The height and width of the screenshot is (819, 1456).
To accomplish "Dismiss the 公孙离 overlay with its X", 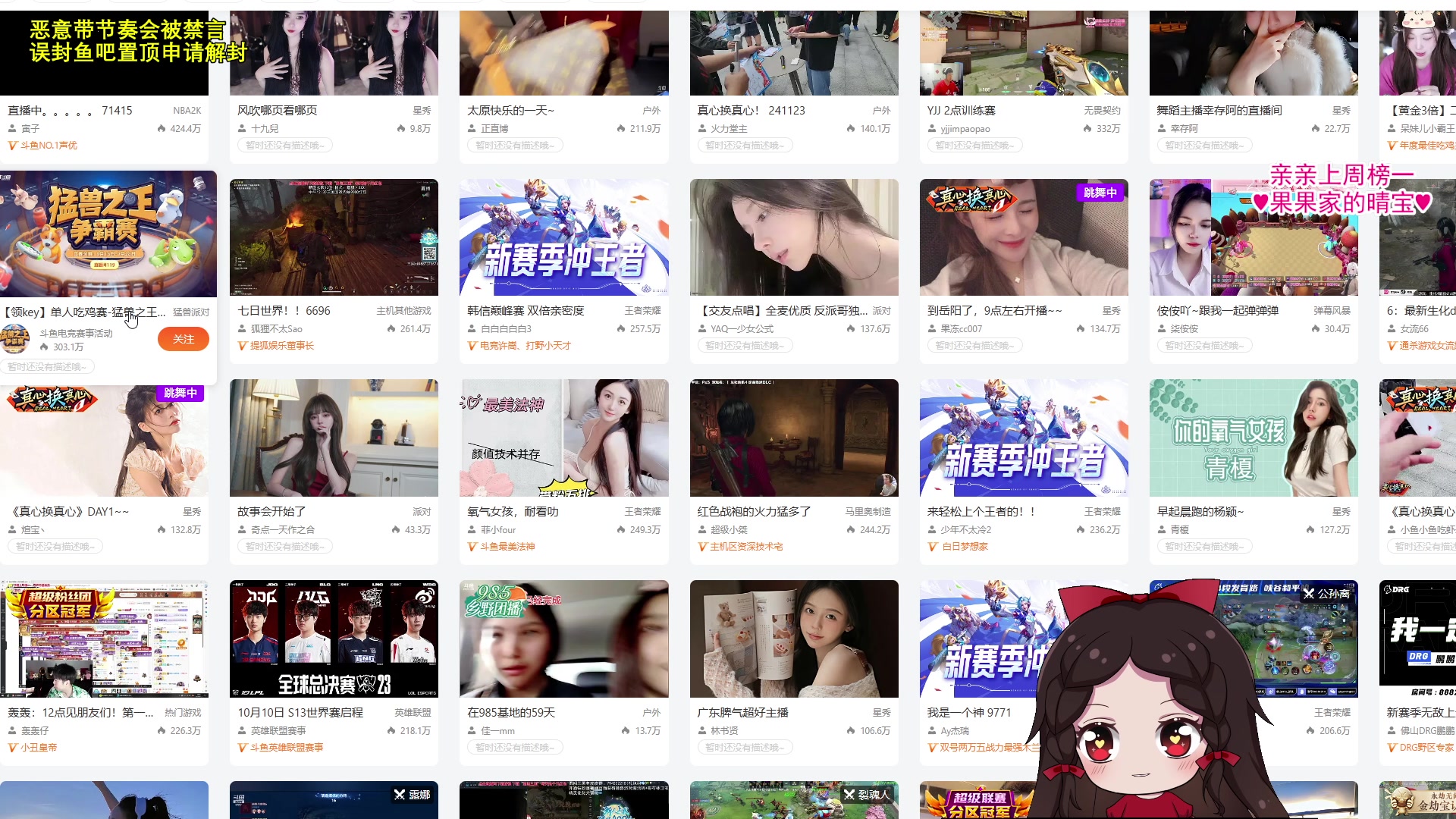I will 1310,595.
